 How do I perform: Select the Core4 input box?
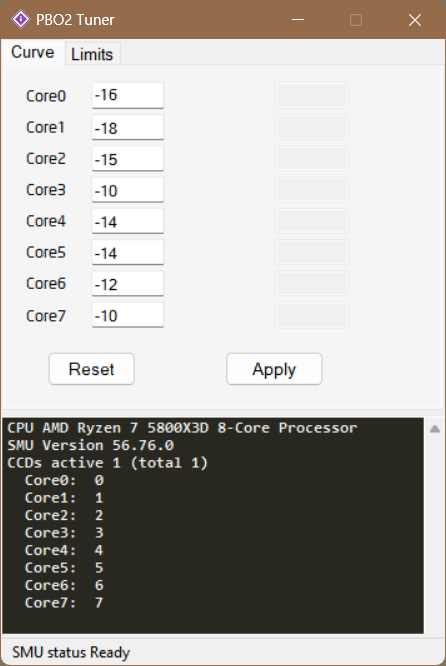pos(128,221)
